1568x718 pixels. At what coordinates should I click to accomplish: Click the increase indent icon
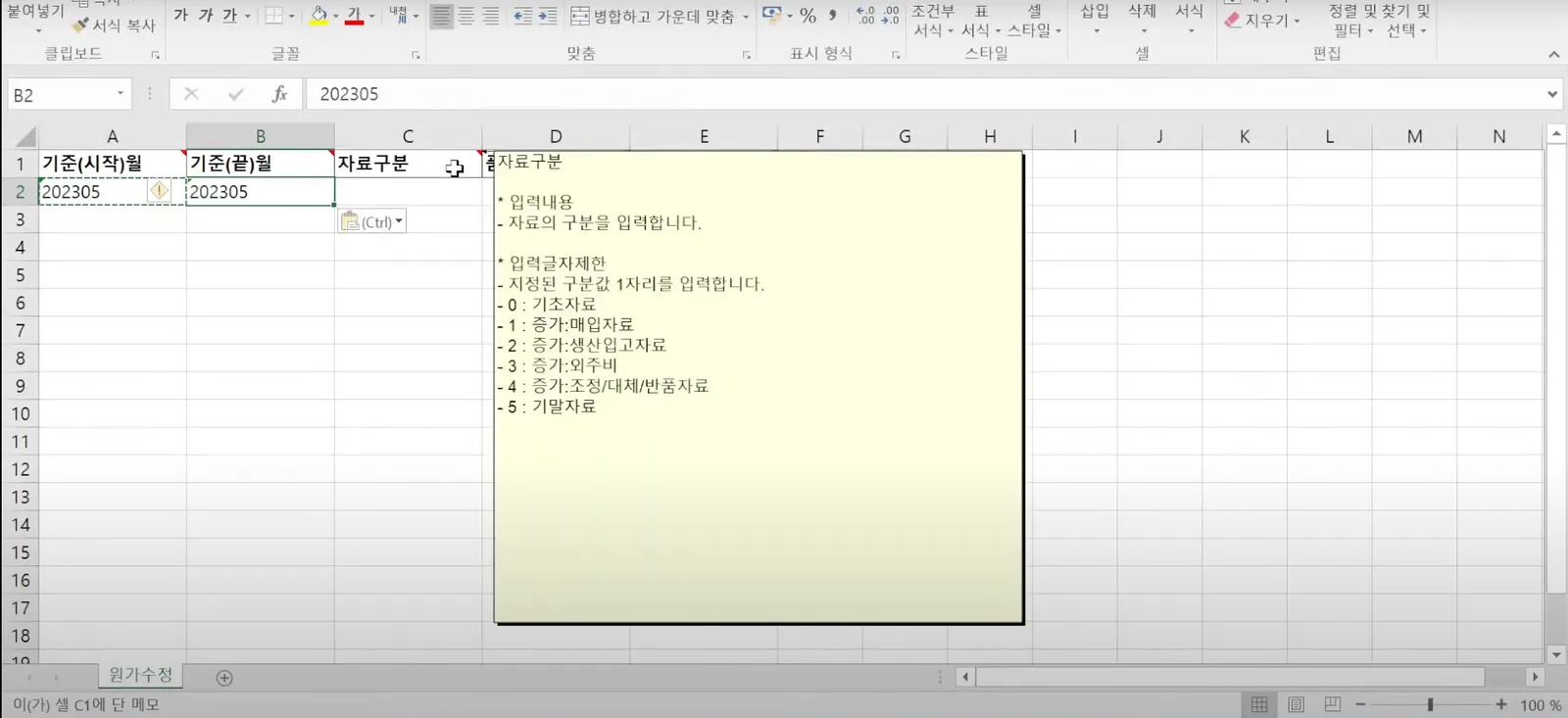tap(548, 16)
